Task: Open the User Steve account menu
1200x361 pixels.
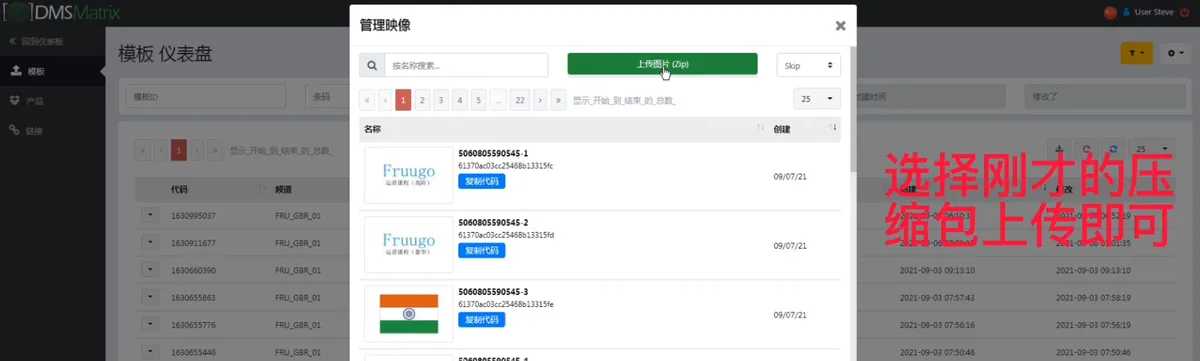Action: (1148, 12)
